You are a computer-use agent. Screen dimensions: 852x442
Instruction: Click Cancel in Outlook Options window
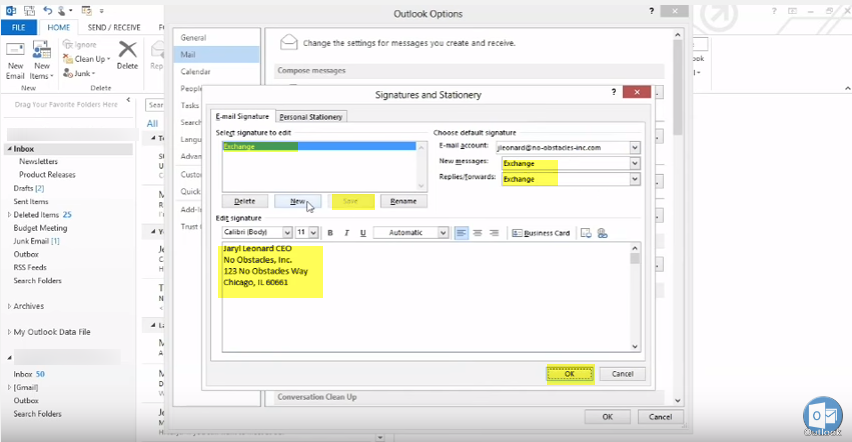[x=660, y=417]
